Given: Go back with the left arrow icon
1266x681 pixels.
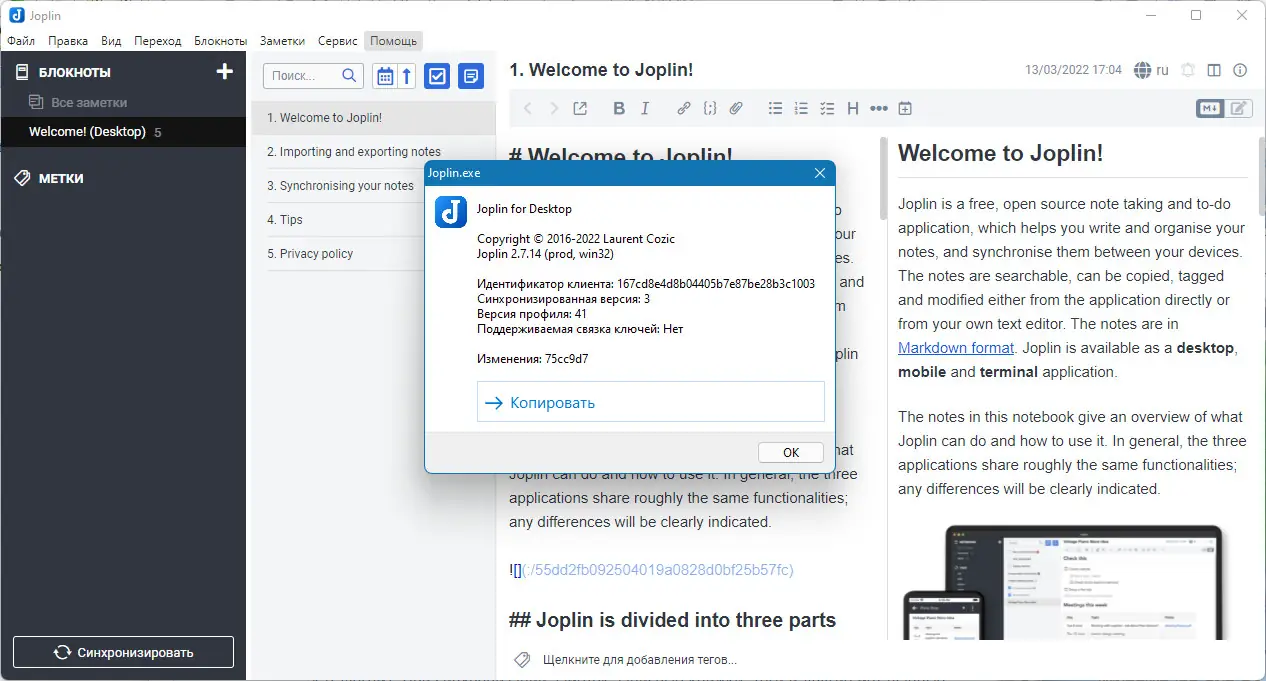Looking at the screenshot, I should click(527, 109).
